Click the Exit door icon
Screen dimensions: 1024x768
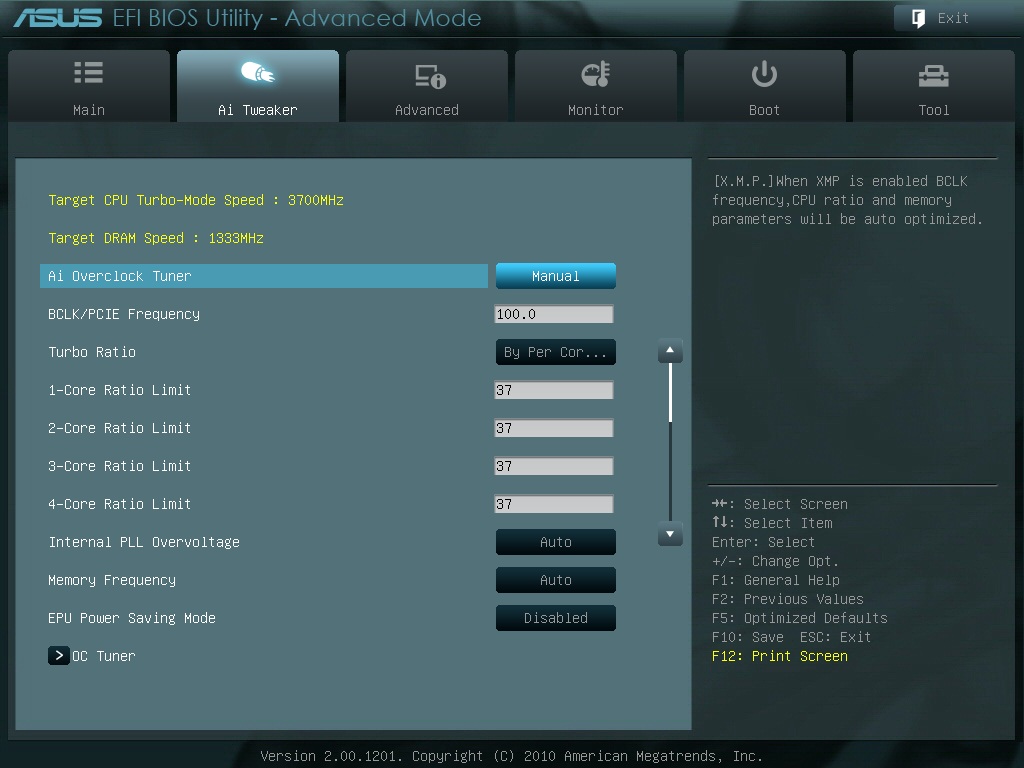pyautogui.click(x=916, y=18)
